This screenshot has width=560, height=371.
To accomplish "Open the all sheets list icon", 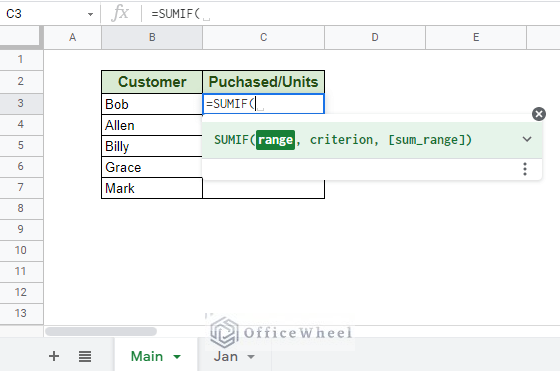I will [85, 356].
